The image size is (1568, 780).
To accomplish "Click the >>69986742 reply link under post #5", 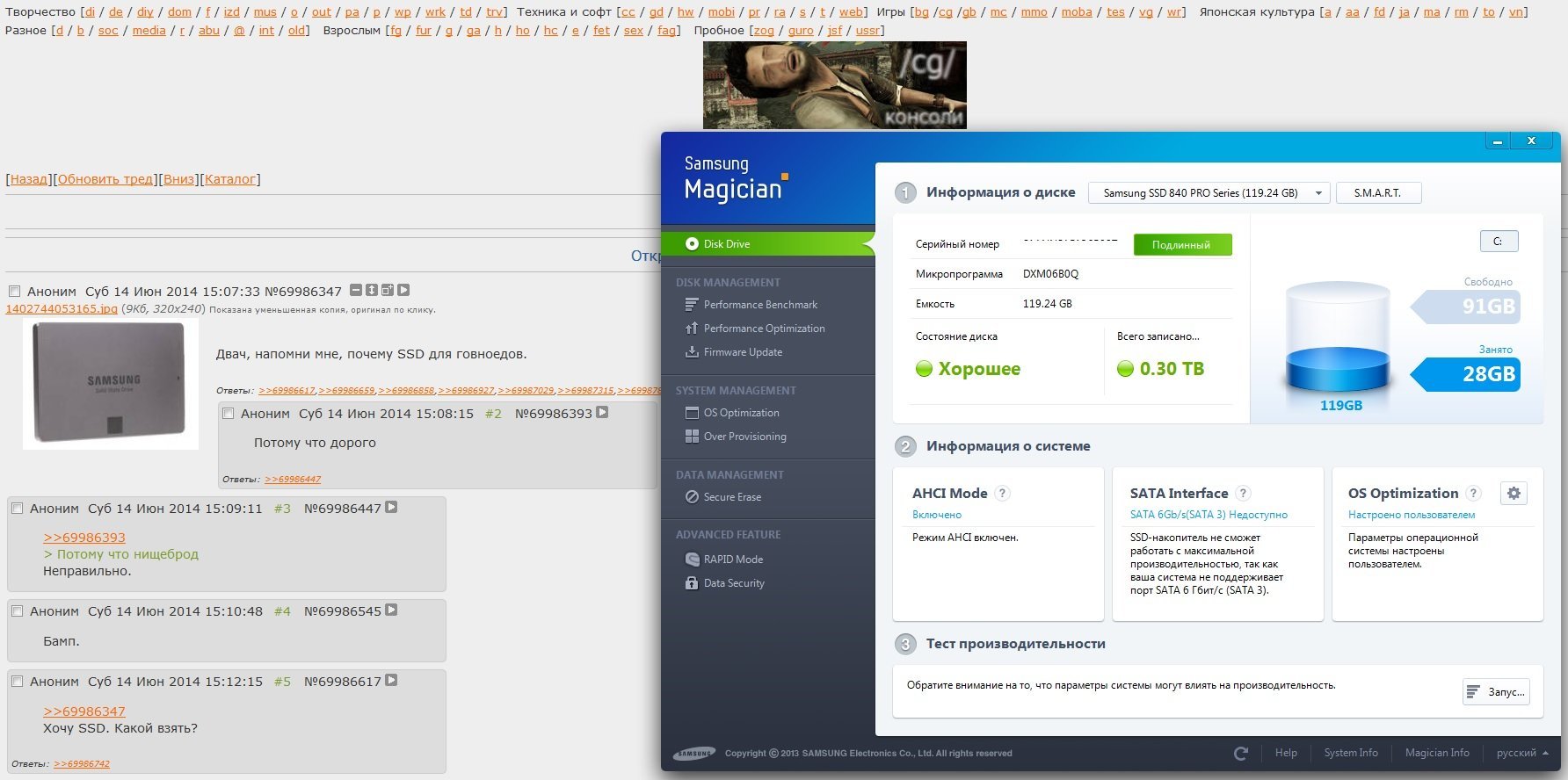I will coord(82,764).
